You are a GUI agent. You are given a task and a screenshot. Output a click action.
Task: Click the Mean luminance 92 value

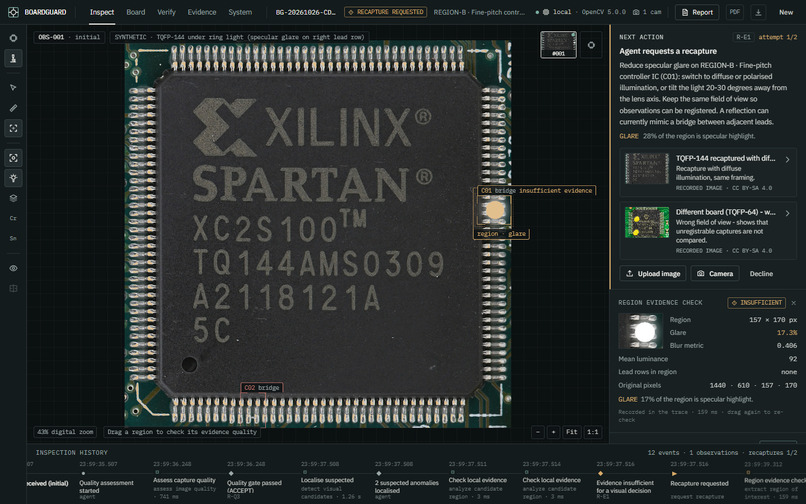click(x=793, y=359)
